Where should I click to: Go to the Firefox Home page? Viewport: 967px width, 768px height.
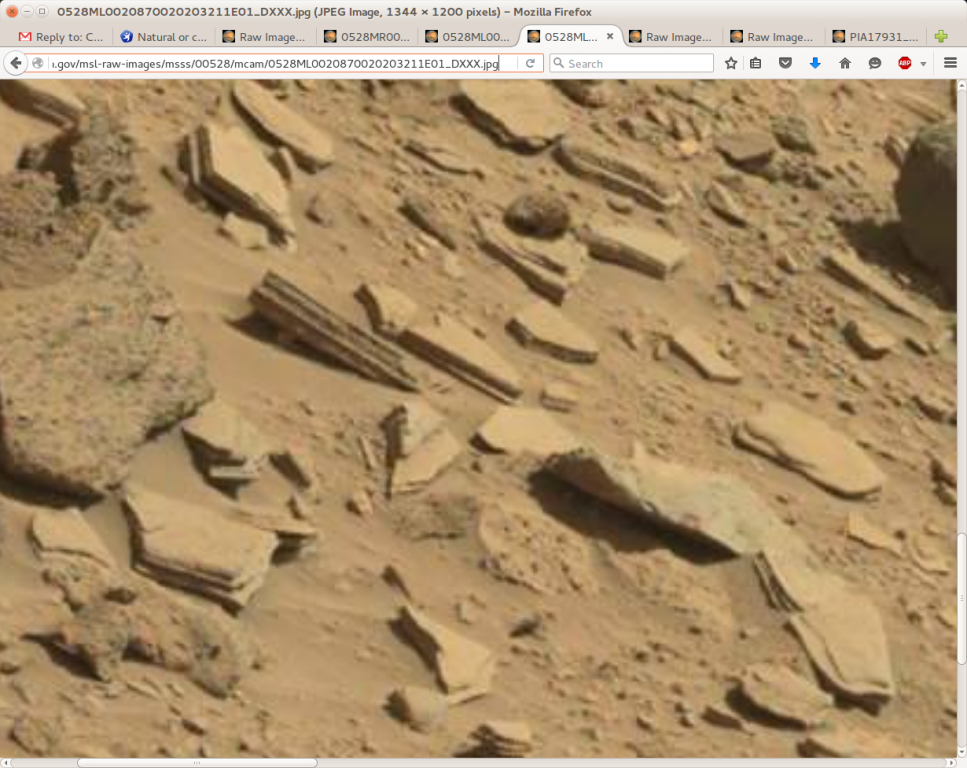coord(845,63)
